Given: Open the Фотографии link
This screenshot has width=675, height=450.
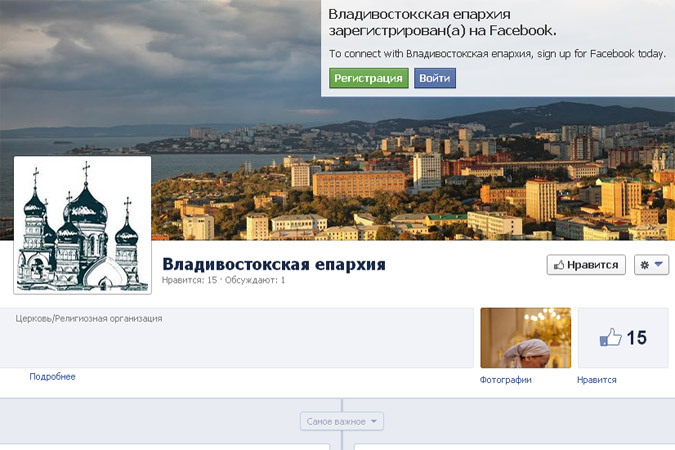Looking at the screenshot, I should click(x=505, y=380).
